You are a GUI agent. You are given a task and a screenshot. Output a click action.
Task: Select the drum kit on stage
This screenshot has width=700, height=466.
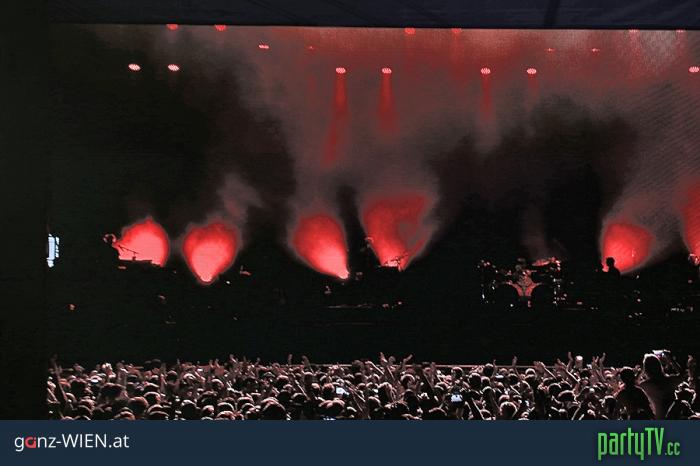click(x=521, y=281)
